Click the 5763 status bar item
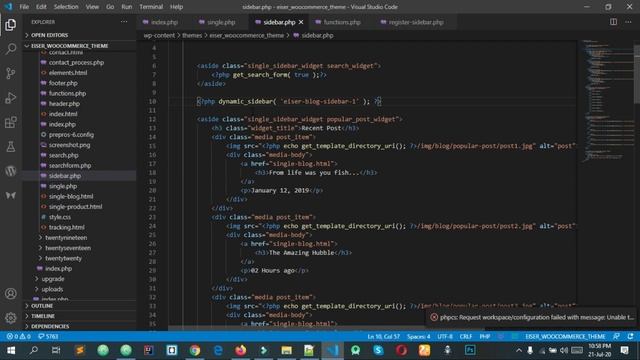Viewport: 640px width, 360px height. point(48,336)
